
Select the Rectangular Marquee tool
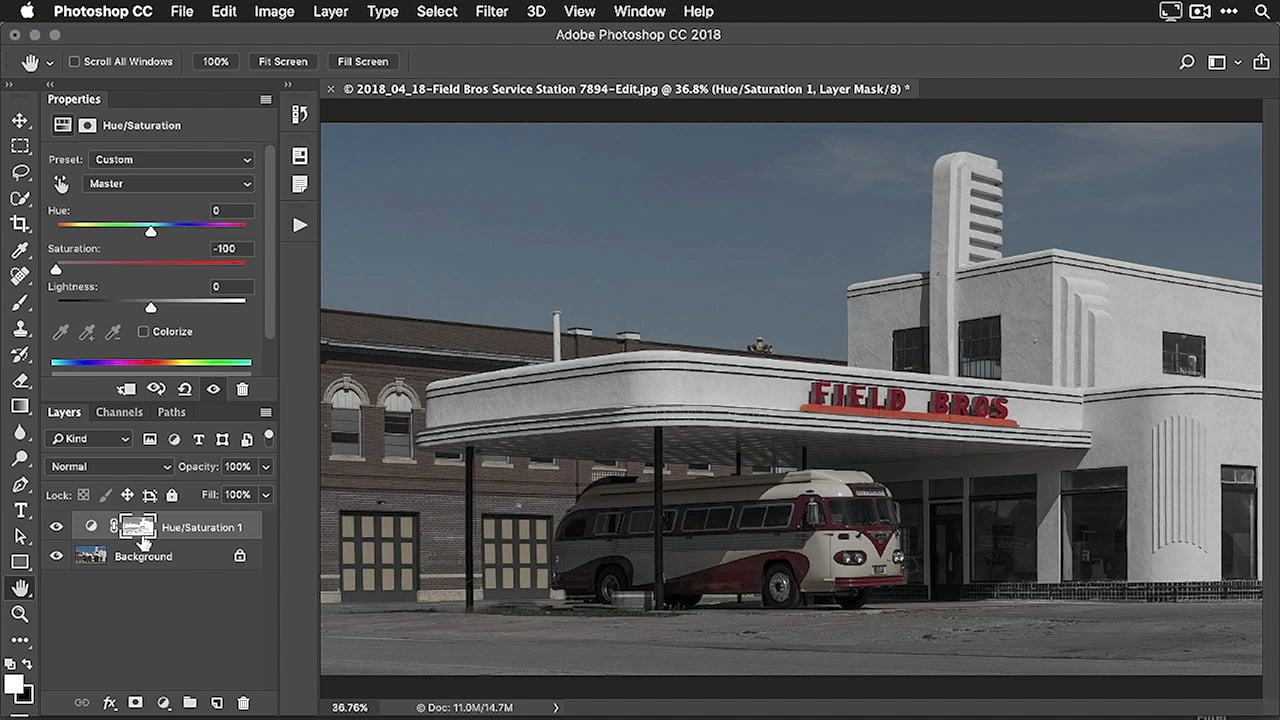(20, 146)
